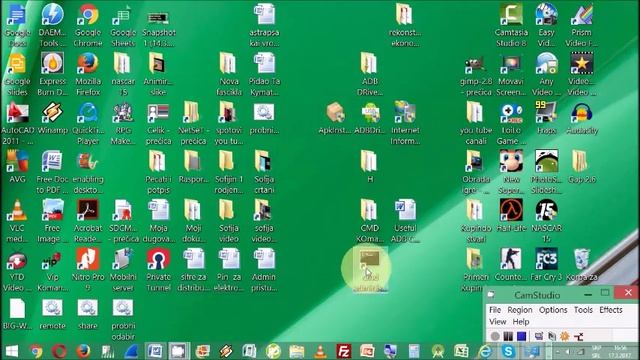Click the volume speaker icon in system tray
640x360 pixels.
[x=567, y=351]
